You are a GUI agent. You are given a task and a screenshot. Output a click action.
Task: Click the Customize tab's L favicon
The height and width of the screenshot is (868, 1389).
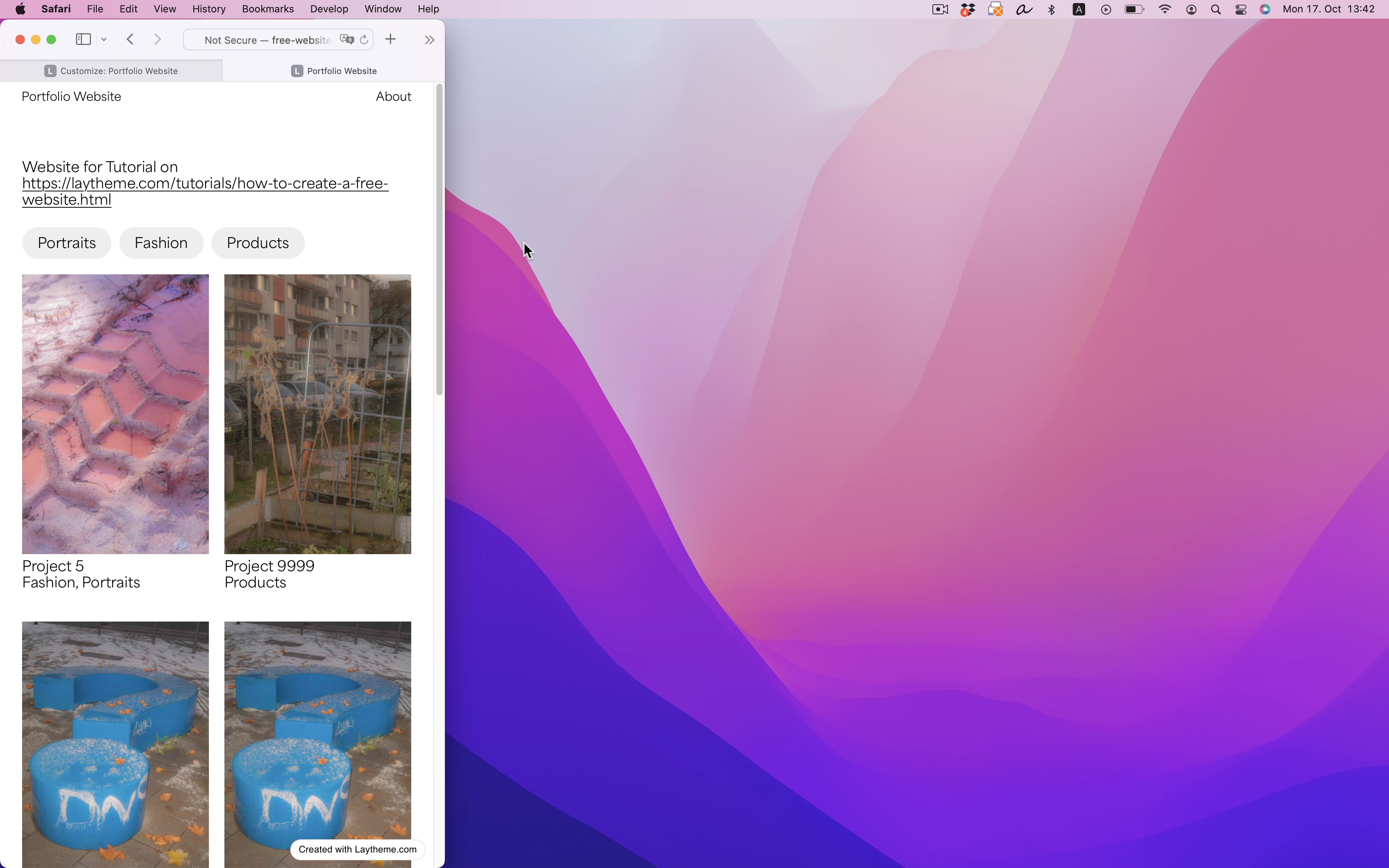[x=50, y=71]
